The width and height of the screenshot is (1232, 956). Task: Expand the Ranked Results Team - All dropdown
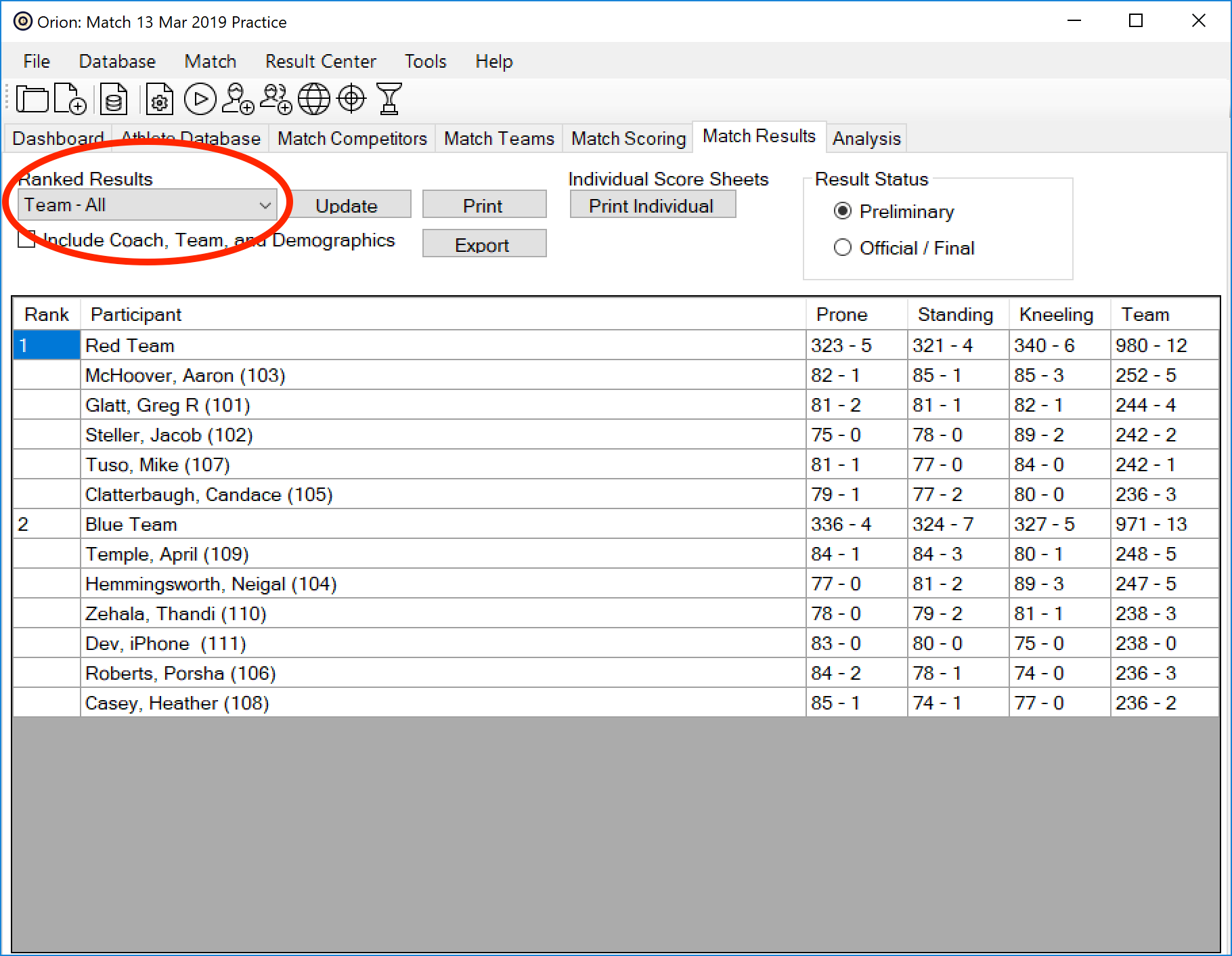[x=148, y=205]
